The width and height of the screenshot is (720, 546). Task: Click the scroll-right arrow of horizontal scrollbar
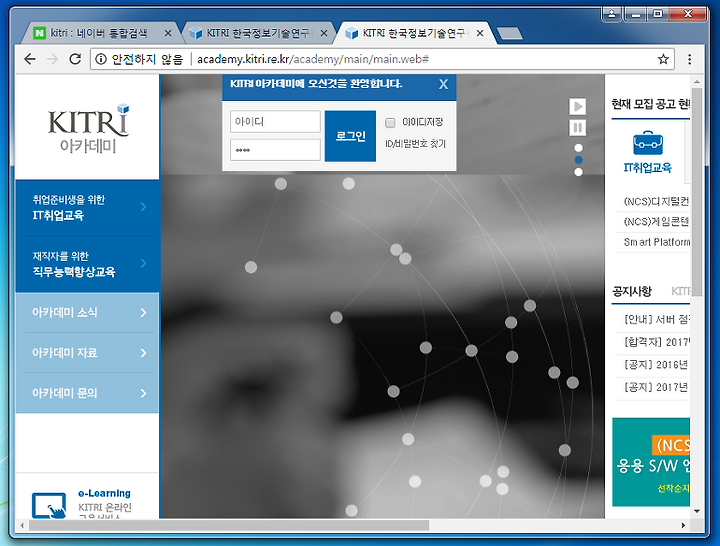click(x=683, y=525)
